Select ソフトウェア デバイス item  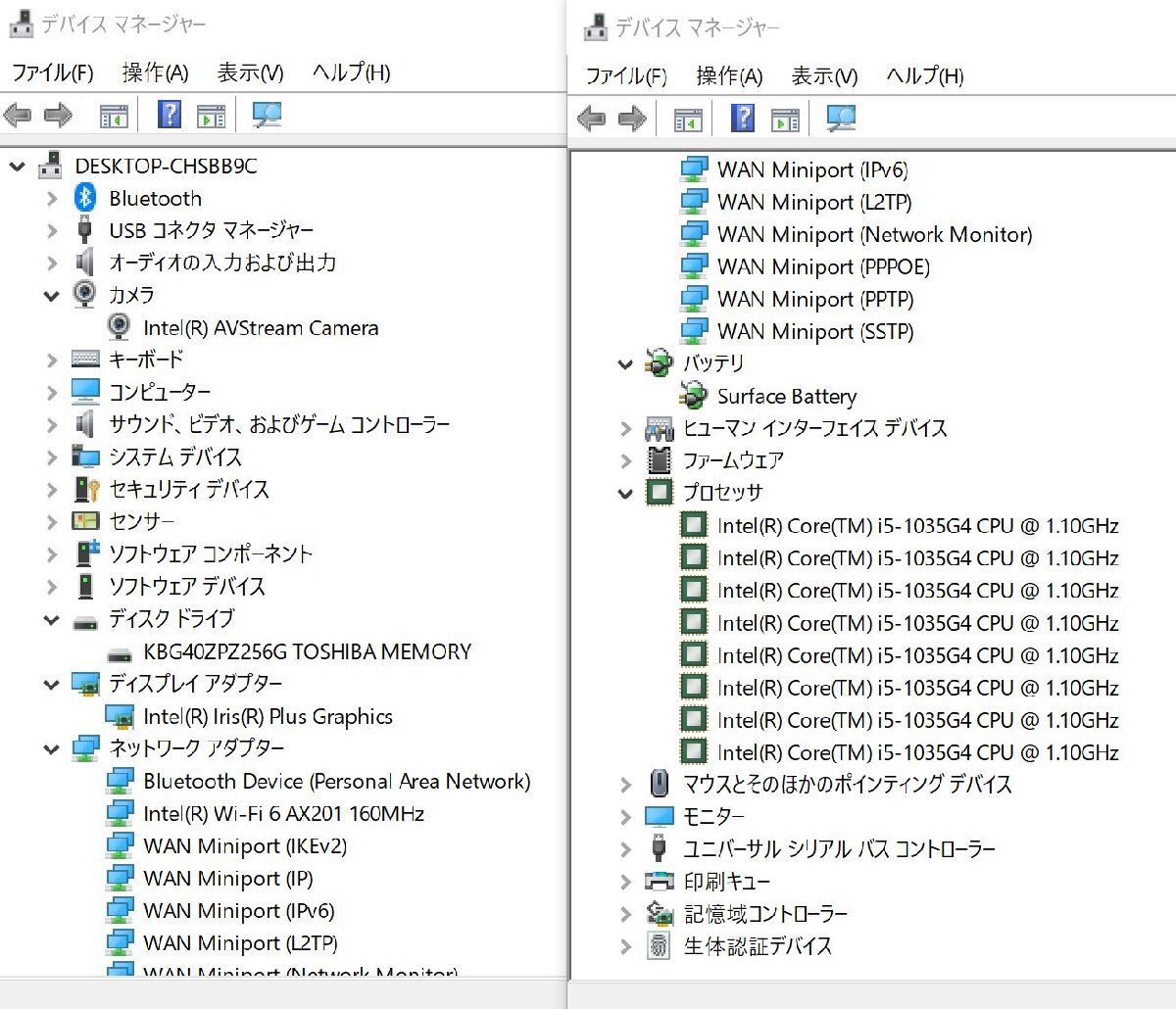click(x=186, y=586)
